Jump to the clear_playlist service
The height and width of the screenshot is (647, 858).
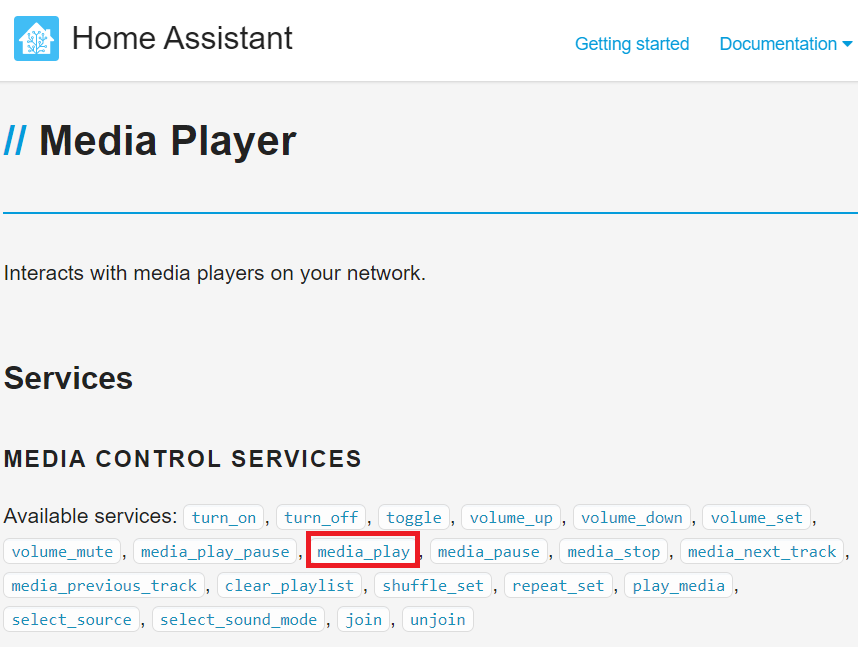tap(289, 585)
